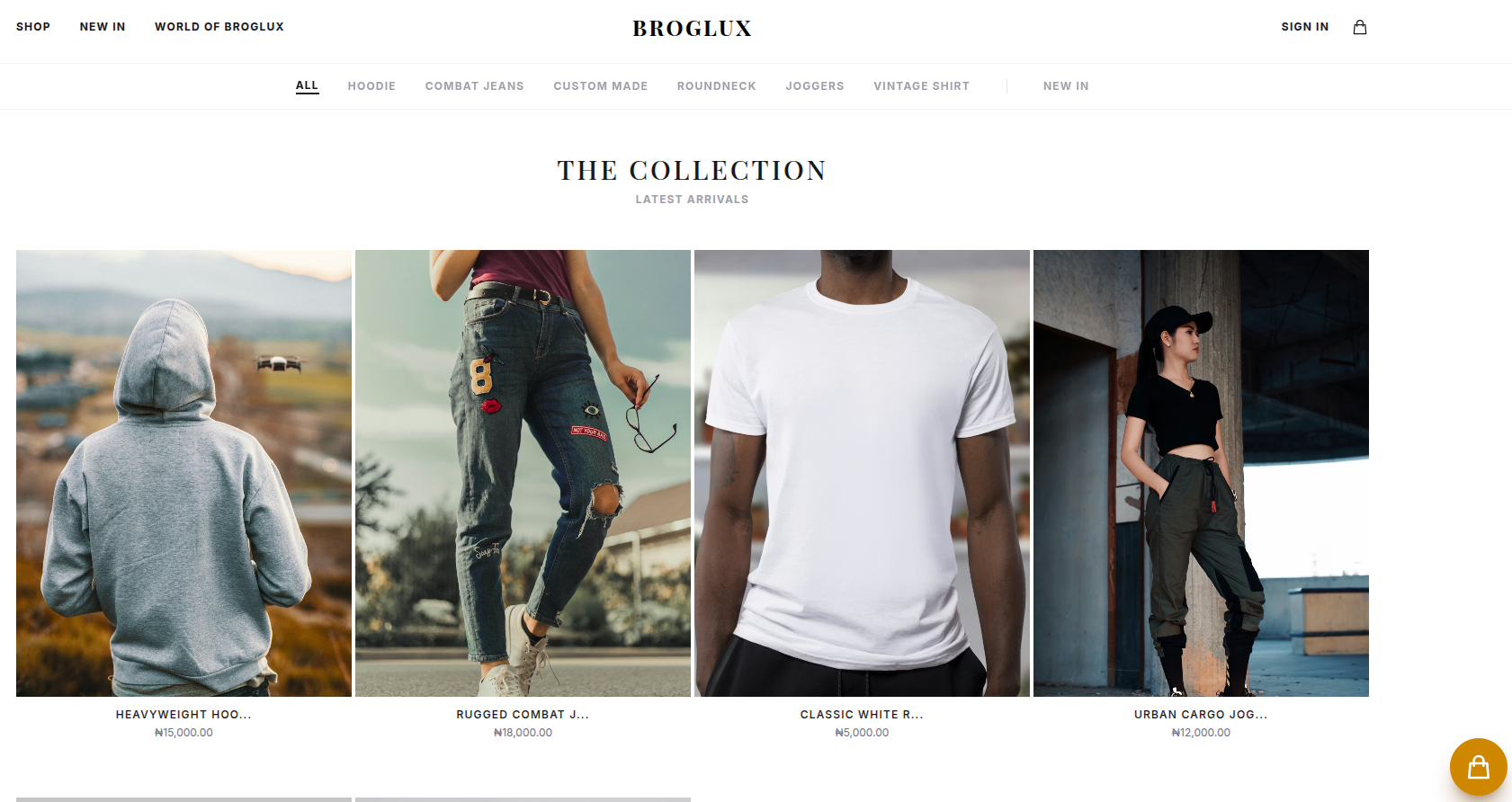Open the ripped combat jeans product image
Screen dimensions: 1512x802
[x=523, y=473]
